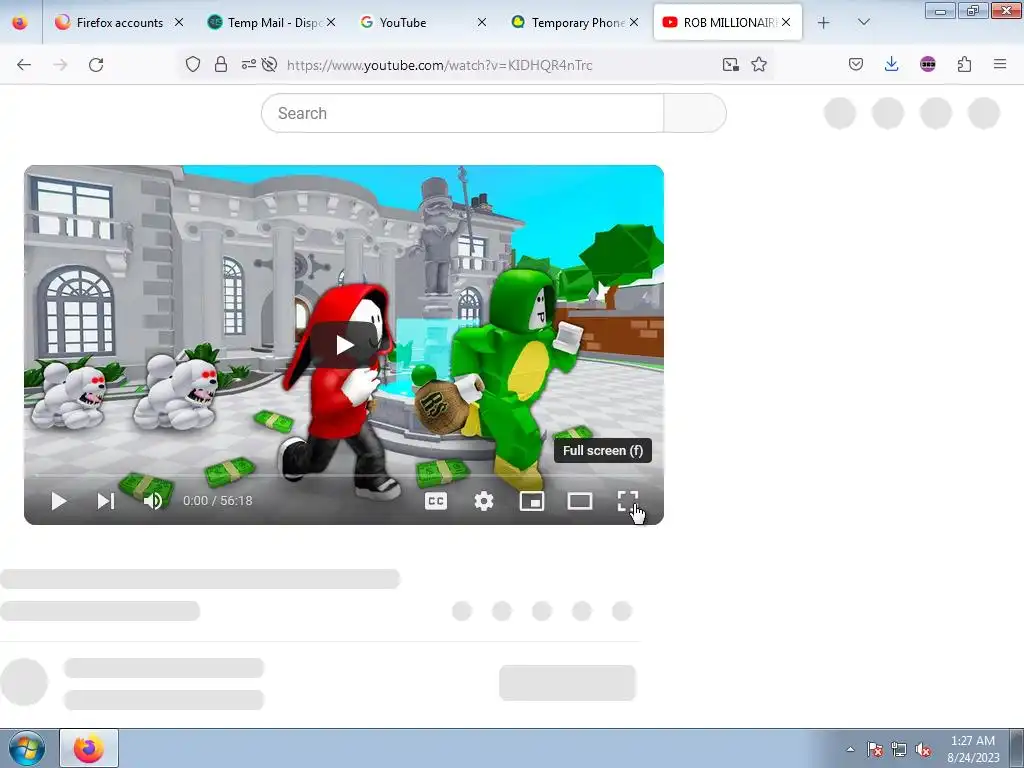Image resolution: width=1024 pixels, height=768 pixels.
Task: Open the Firefox application menu
Action: (1000, 64)
